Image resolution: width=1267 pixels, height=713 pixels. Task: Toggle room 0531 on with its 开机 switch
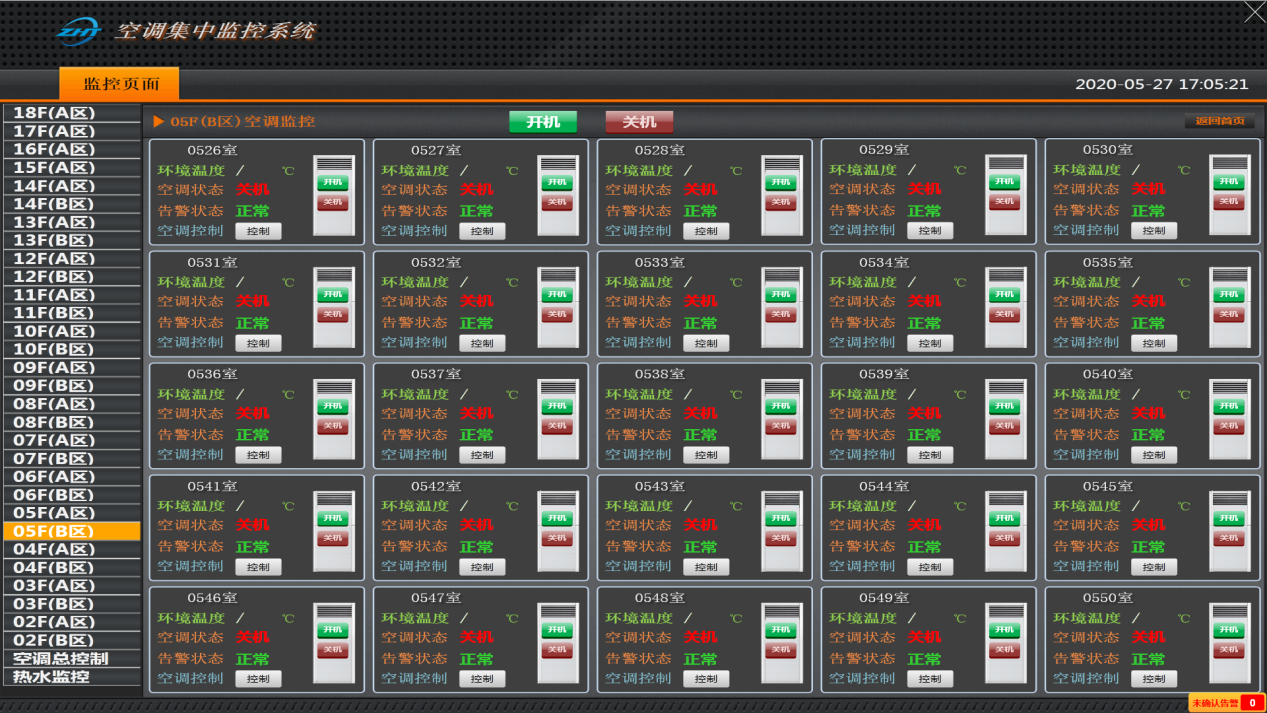pyautogui.click(x=334, y=293)
